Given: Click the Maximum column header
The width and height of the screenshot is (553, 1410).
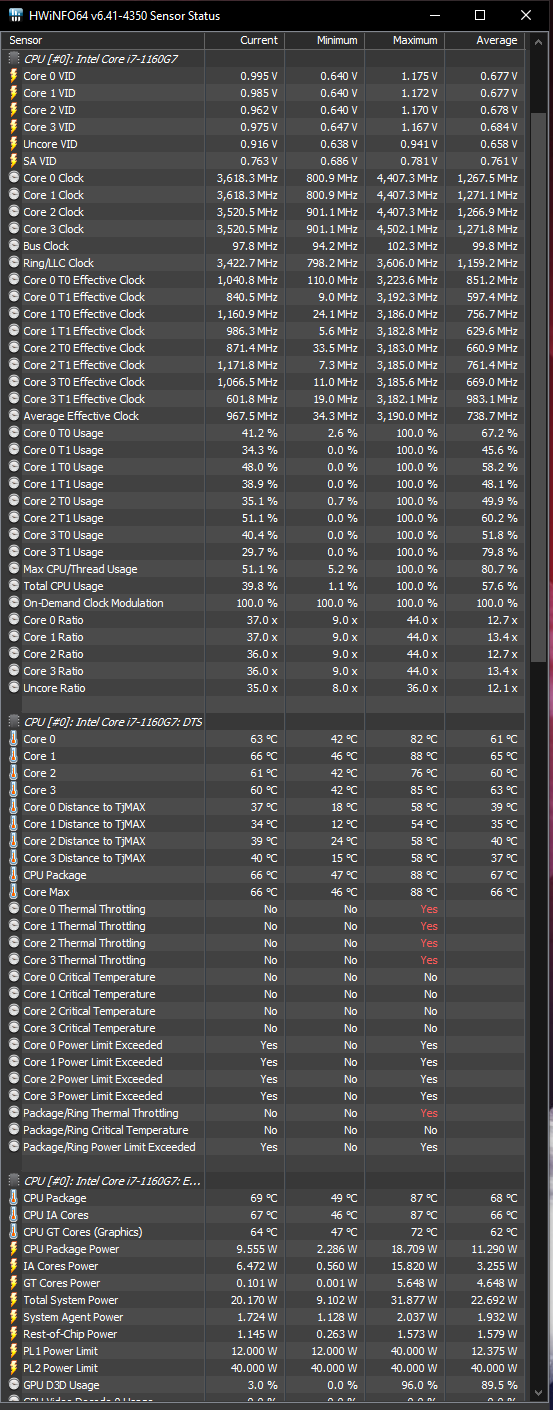Looking at the screenshot, I should click(404, 40).
